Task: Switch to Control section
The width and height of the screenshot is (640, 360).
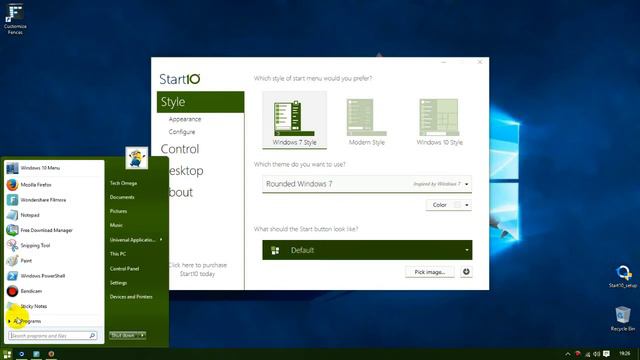Action: [180, 149]
